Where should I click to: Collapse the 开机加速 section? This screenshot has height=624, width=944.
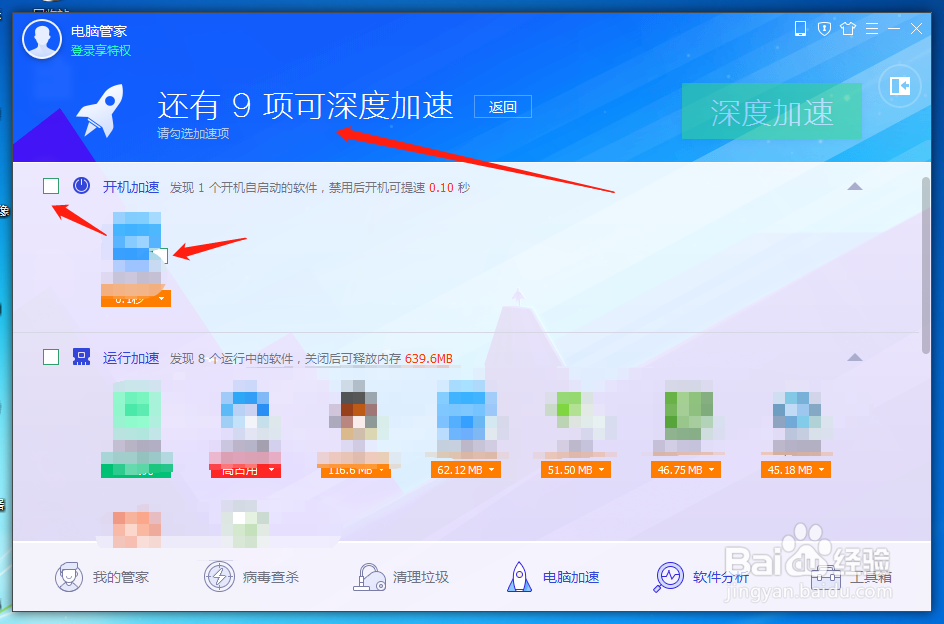tap(854, 186)
